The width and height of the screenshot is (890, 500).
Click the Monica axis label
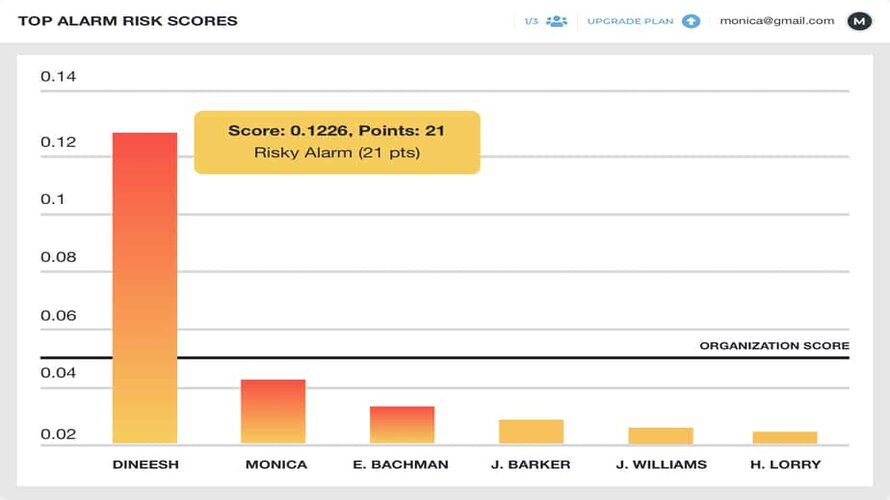[x=276, y=465]
